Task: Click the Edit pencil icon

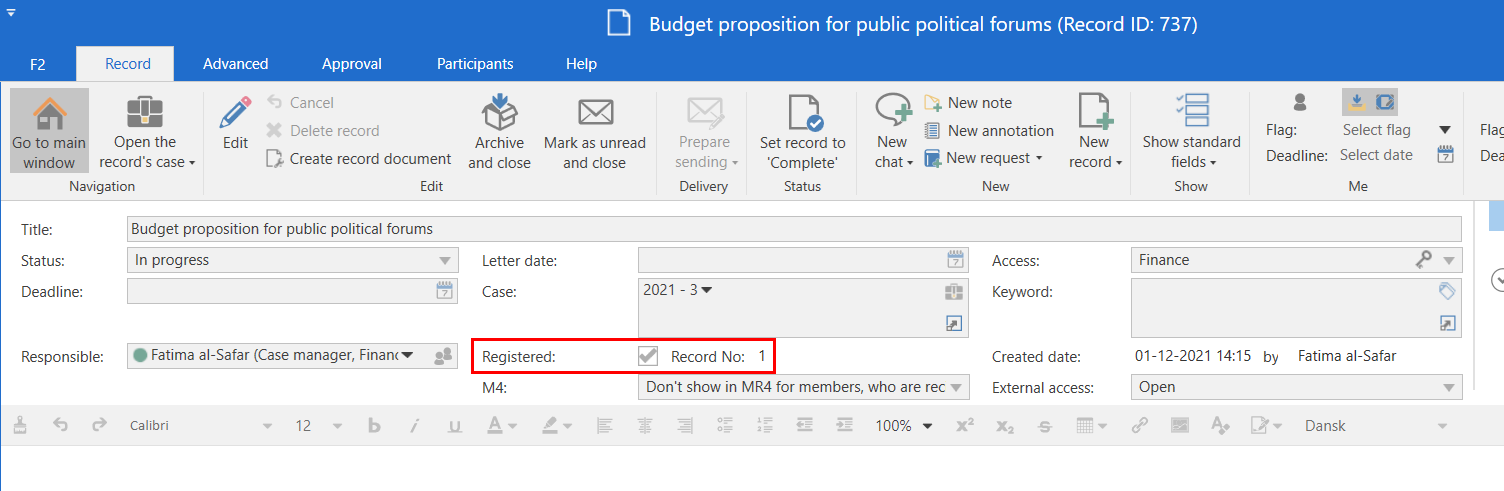Action: point(235,112)
